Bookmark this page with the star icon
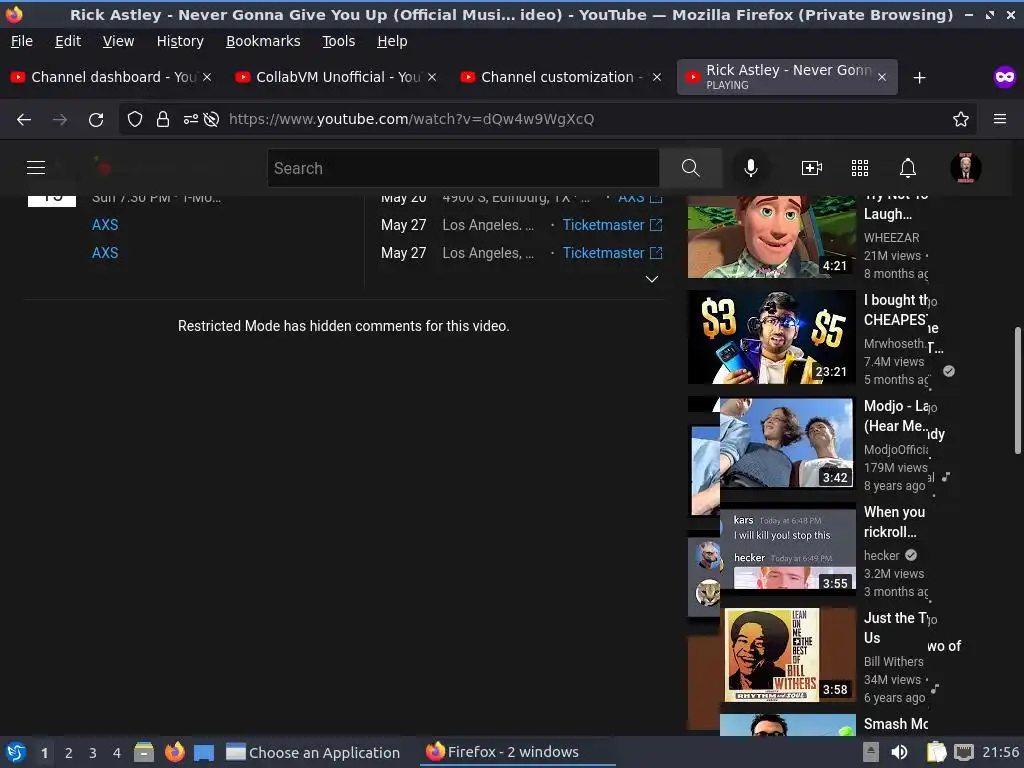 (x=961, y=120)
